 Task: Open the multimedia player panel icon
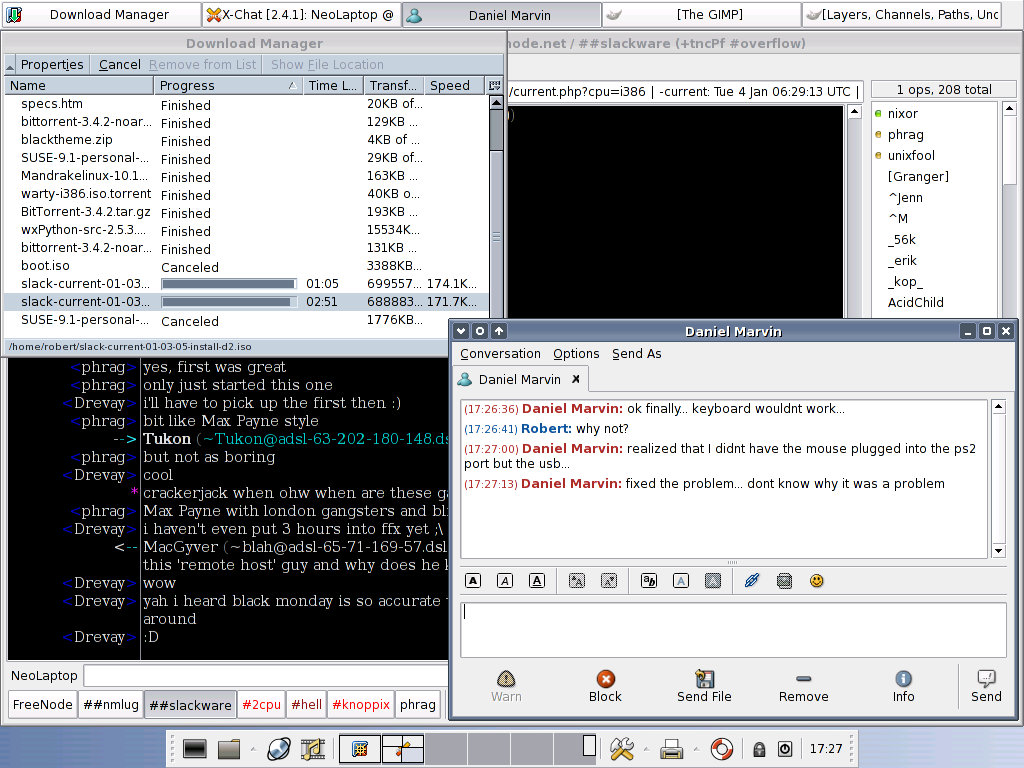313,748
